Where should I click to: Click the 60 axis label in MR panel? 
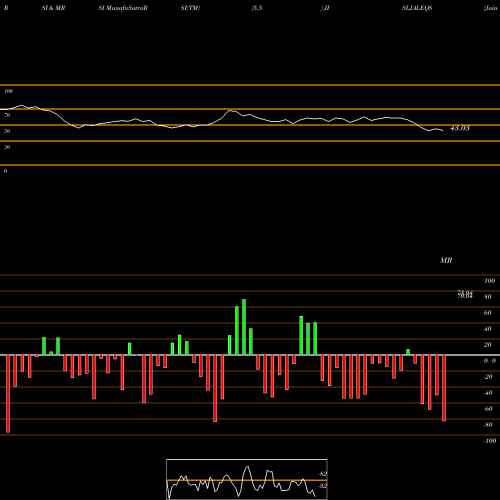coord(488,313)
